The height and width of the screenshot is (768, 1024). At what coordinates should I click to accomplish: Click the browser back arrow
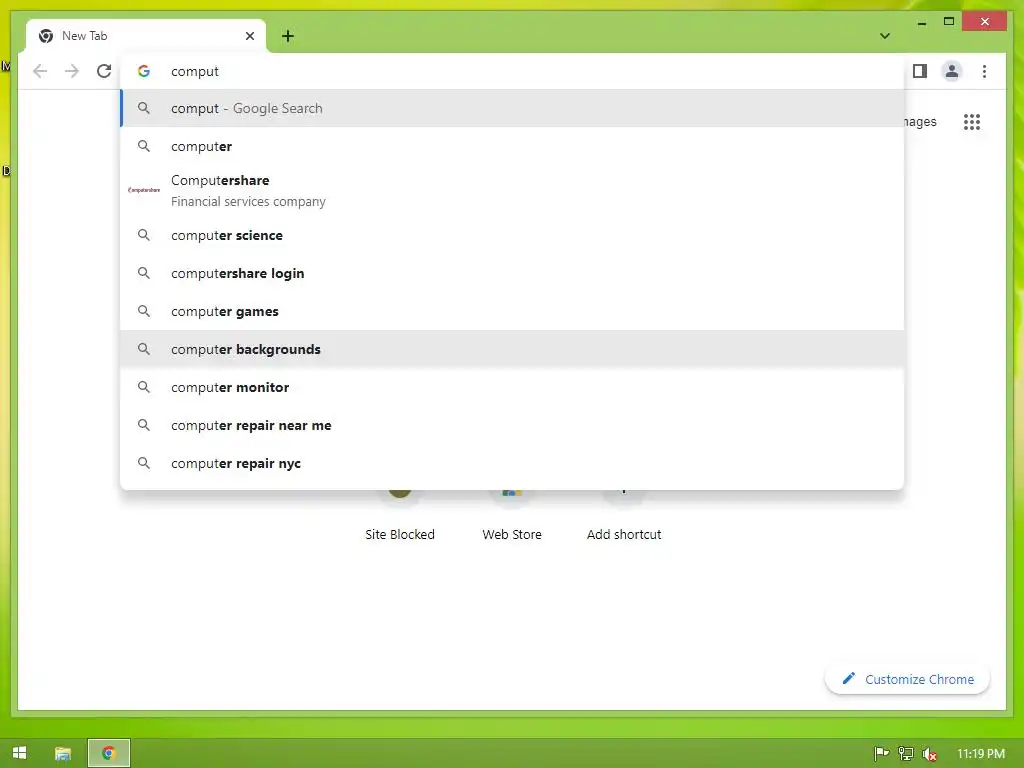pos(40,71)
